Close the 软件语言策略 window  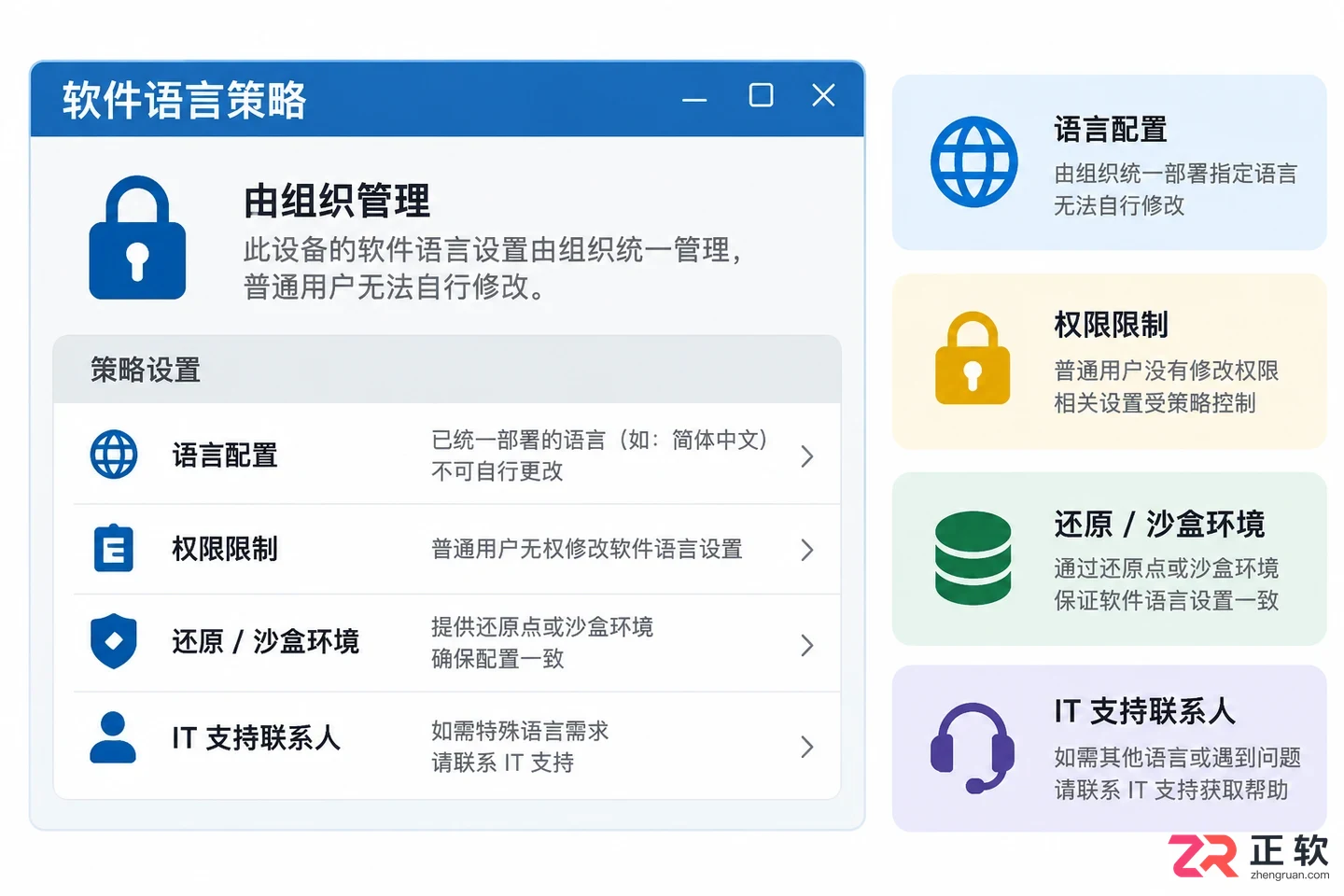coord(823,95)
